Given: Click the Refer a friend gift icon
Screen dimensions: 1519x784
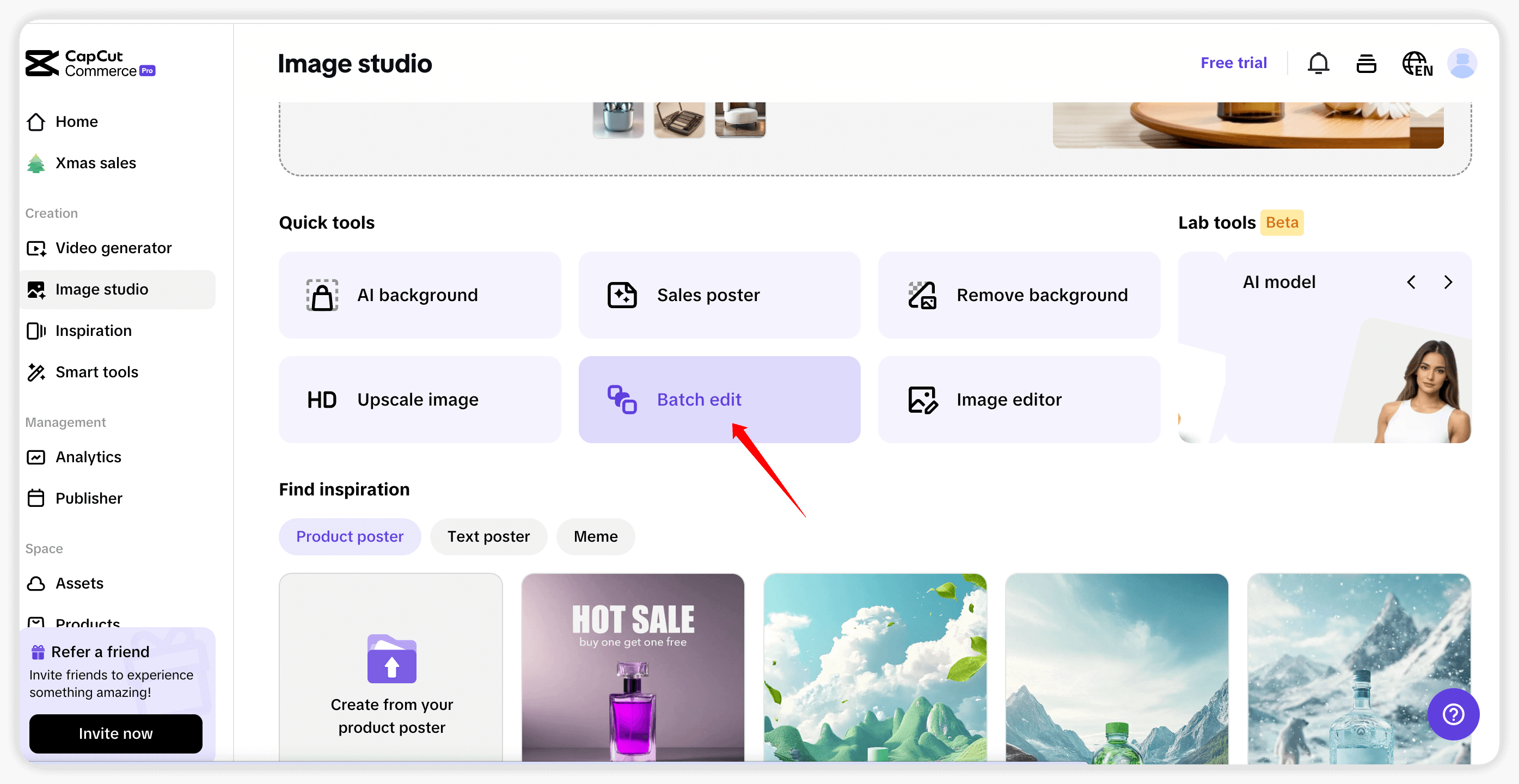Looking at the screenshot, I should click(38, 652).
